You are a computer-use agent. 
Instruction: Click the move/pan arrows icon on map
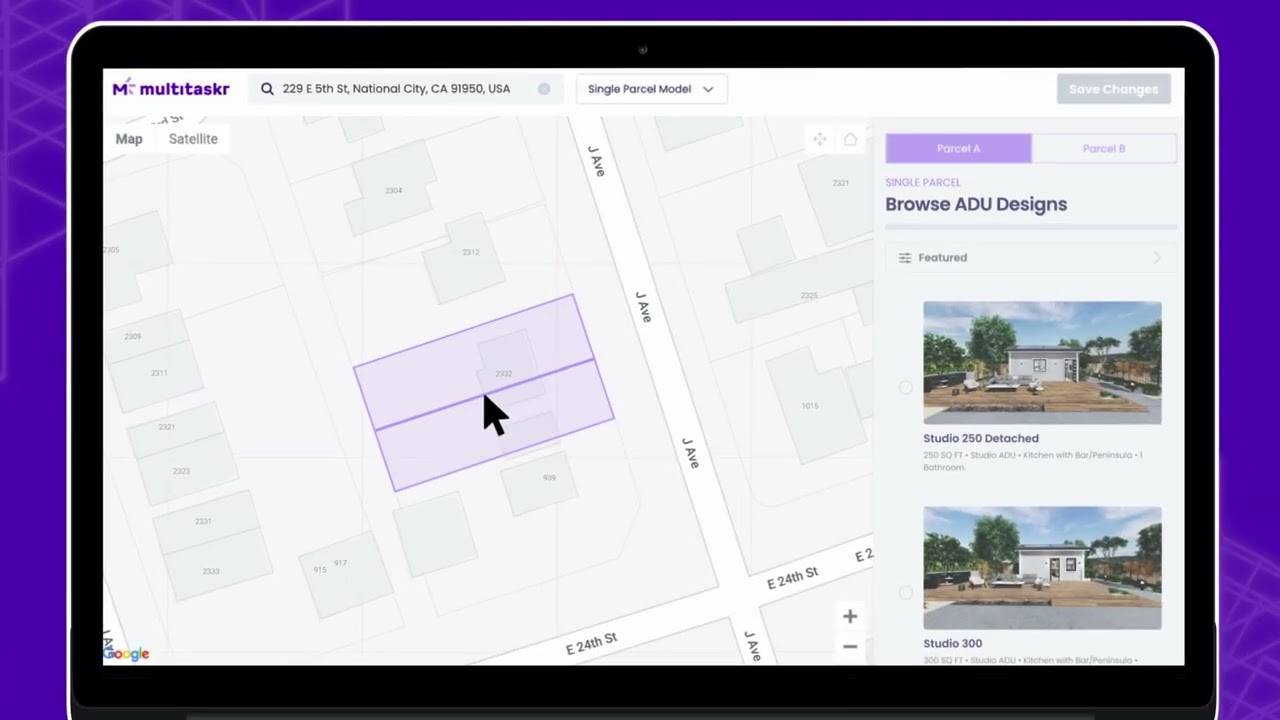click(x=819, y=140)
